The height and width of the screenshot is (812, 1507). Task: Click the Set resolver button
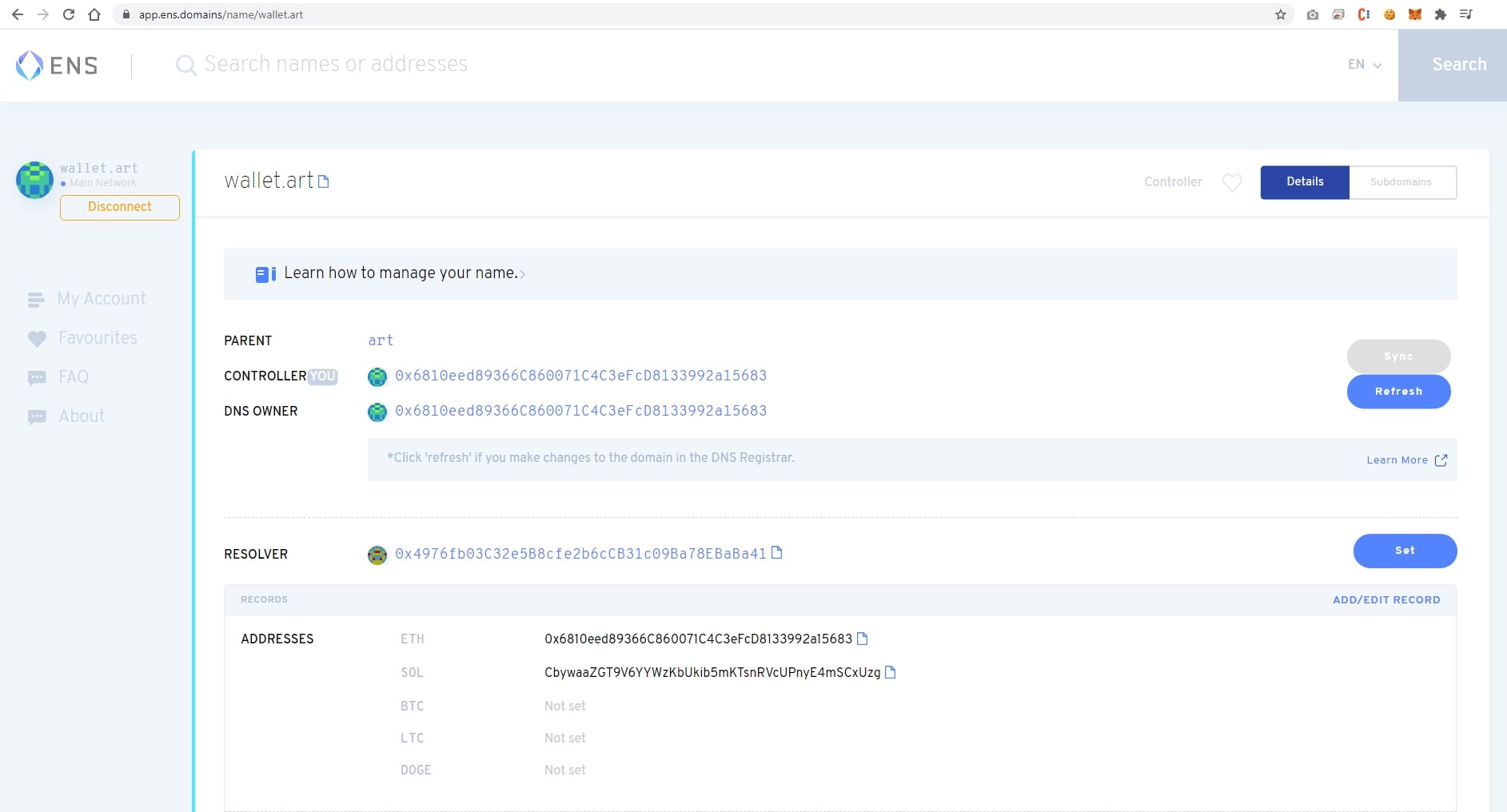click(1405, 551)
